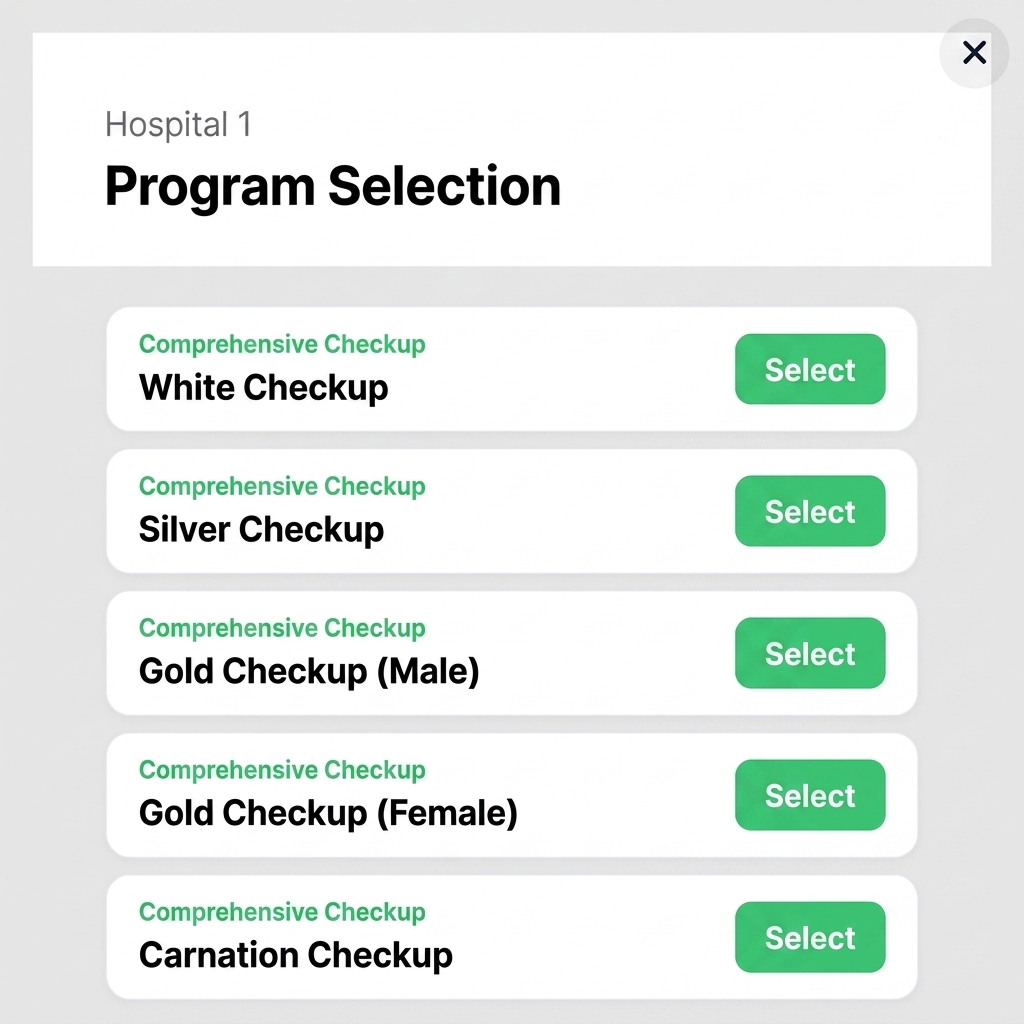Tap the Gold Checkup (Female) title
This screenshot has height=1024, width=1024.
pyautogui.click(x=328, y=813)
